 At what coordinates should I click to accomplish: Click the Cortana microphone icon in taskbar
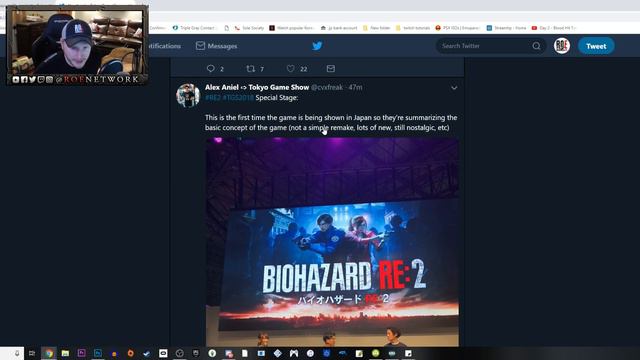(x=17, y=353)
